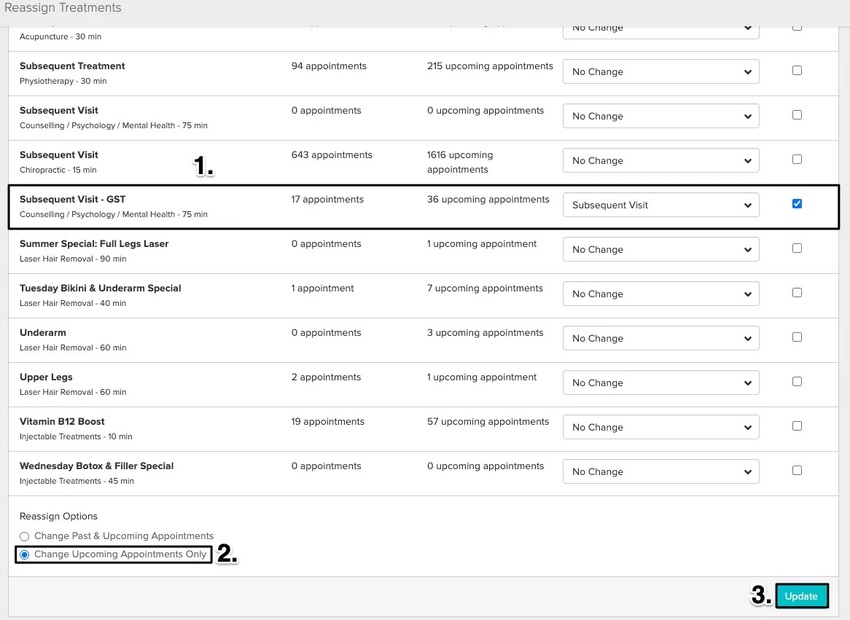Click the '19 appointments' cell
850x620 pixels.
pos(327,422)
